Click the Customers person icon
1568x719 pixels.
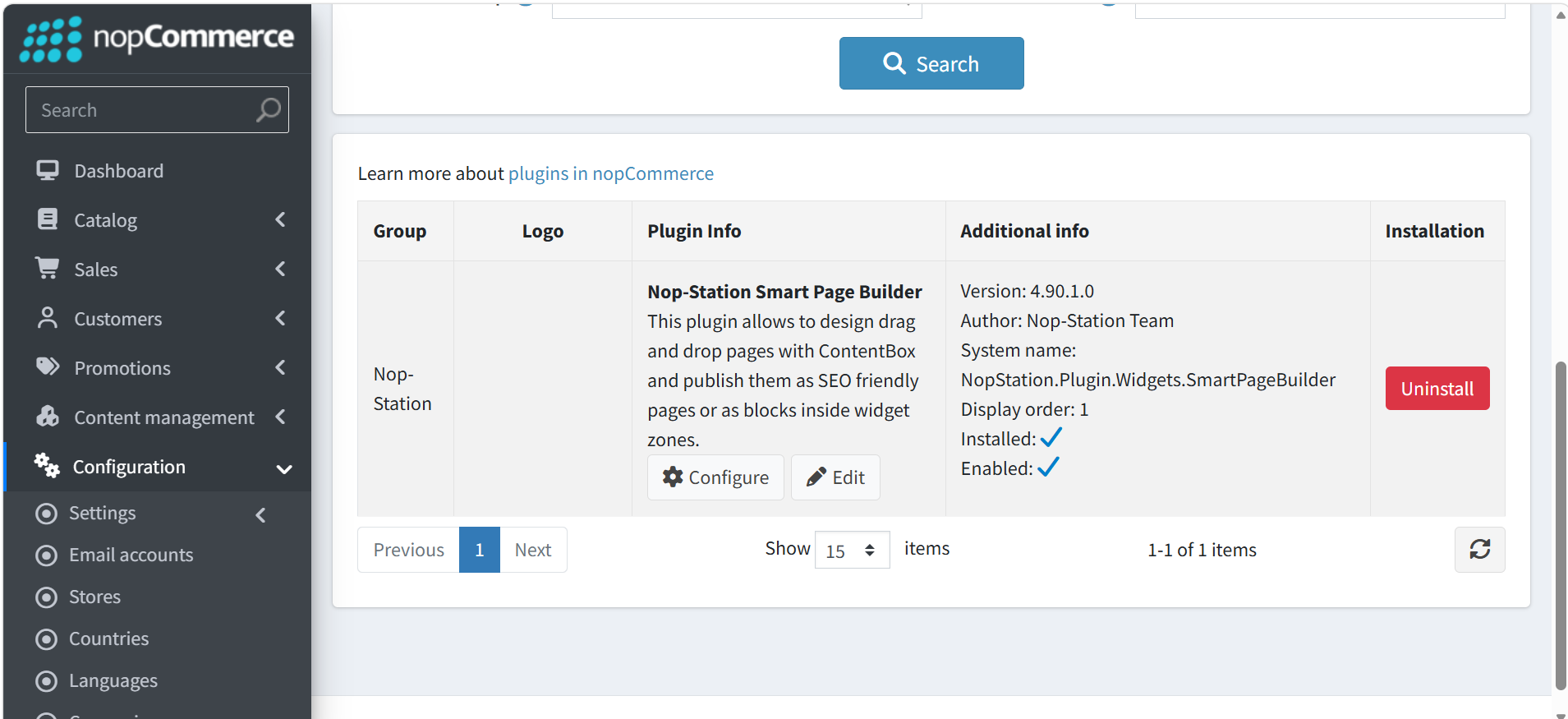(48, 318)
